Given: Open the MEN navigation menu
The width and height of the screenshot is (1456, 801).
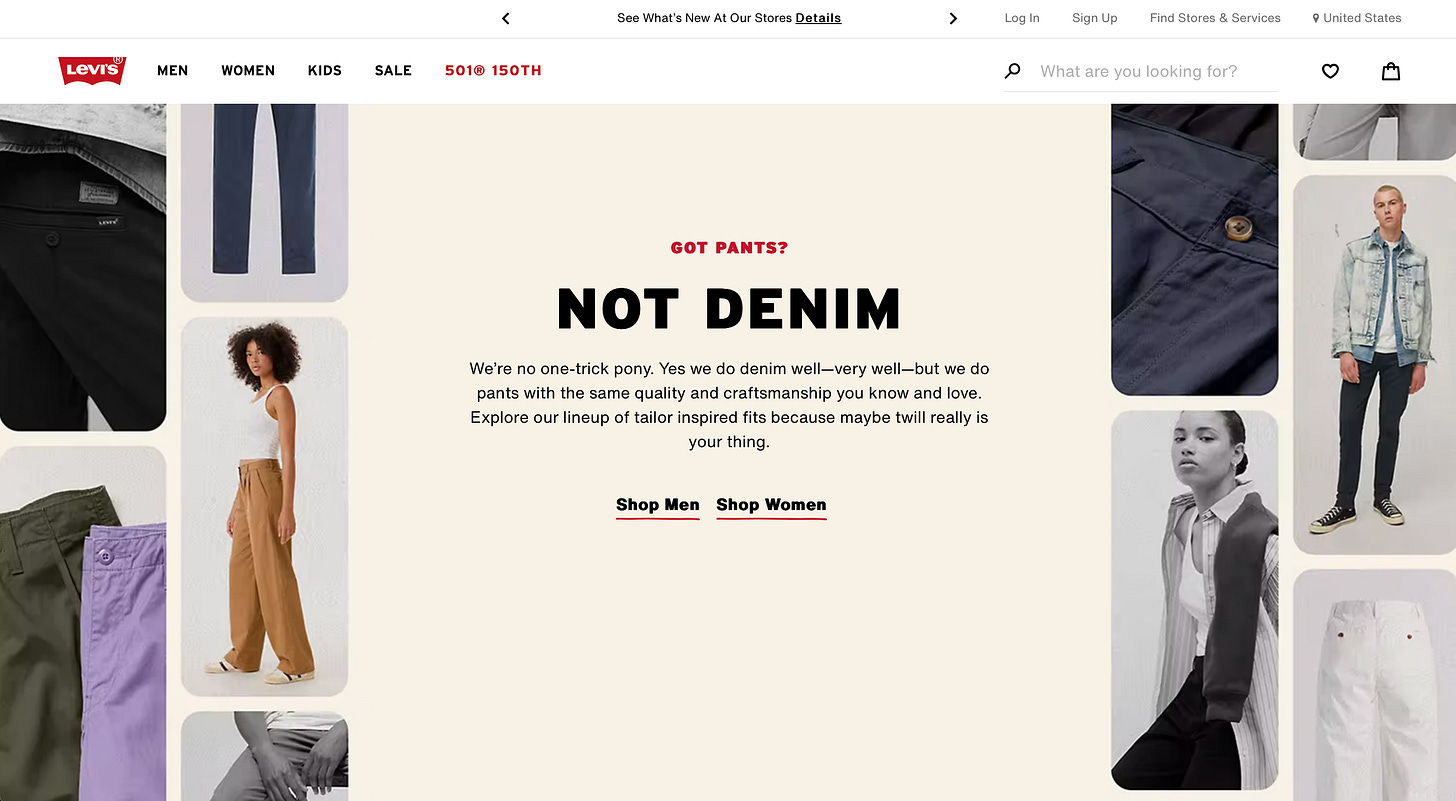Looking at the screenshot, I should [172, 70].
